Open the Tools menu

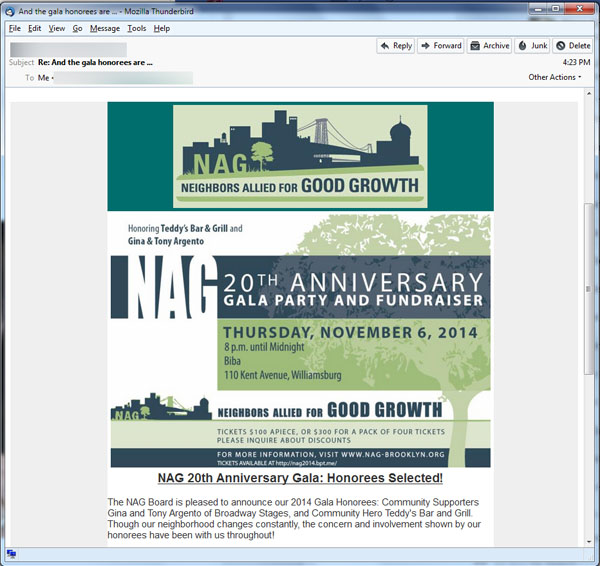(136, 29)
